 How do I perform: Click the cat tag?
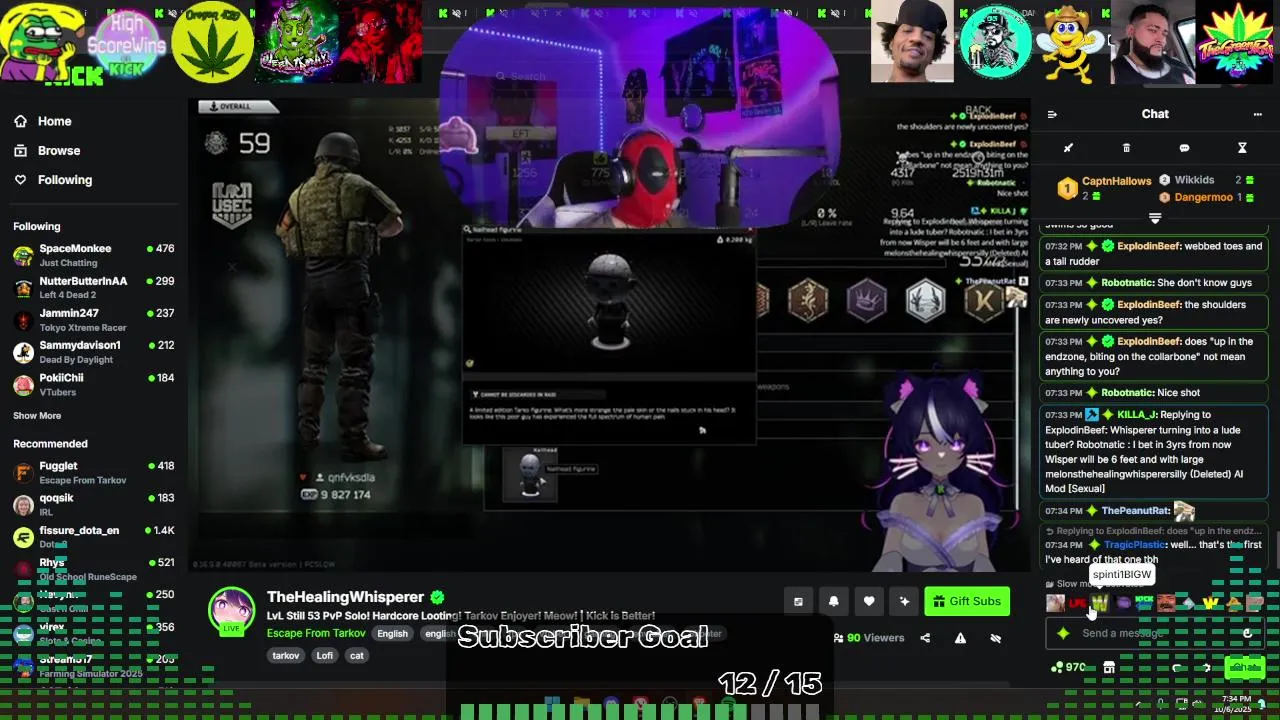[x=357, y=656]
